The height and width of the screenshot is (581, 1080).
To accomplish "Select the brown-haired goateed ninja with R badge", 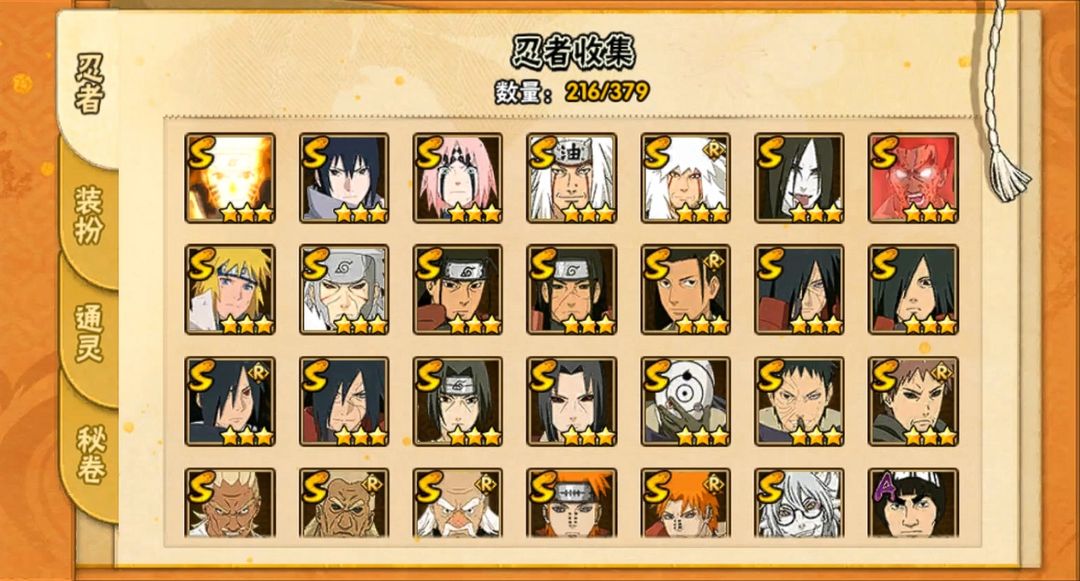I will click(x=913, y=401).
